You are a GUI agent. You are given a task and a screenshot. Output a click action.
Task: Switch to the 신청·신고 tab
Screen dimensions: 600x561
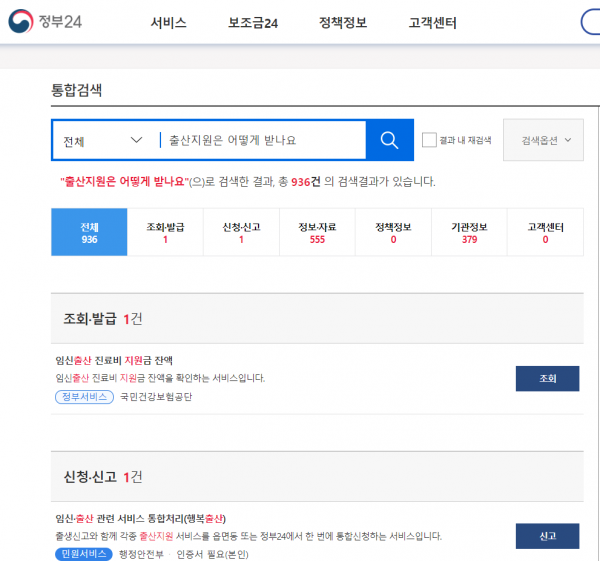pyautogui.click(x=241, y=233)
